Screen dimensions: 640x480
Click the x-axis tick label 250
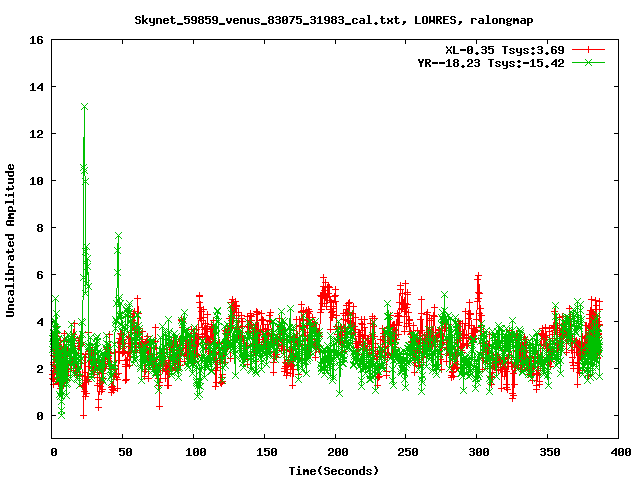pos(408,452)
